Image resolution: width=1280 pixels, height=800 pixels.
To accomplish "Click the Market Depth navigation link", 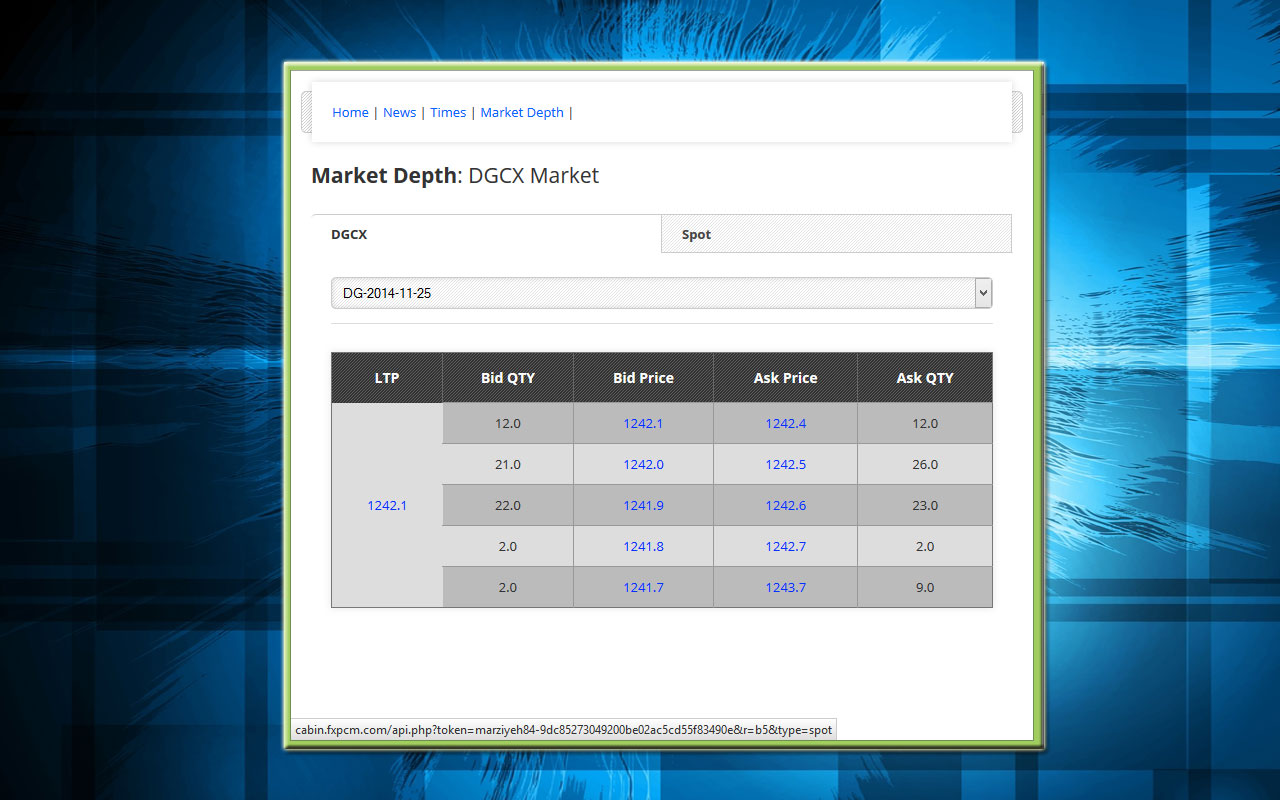I will tap(522, 113).
